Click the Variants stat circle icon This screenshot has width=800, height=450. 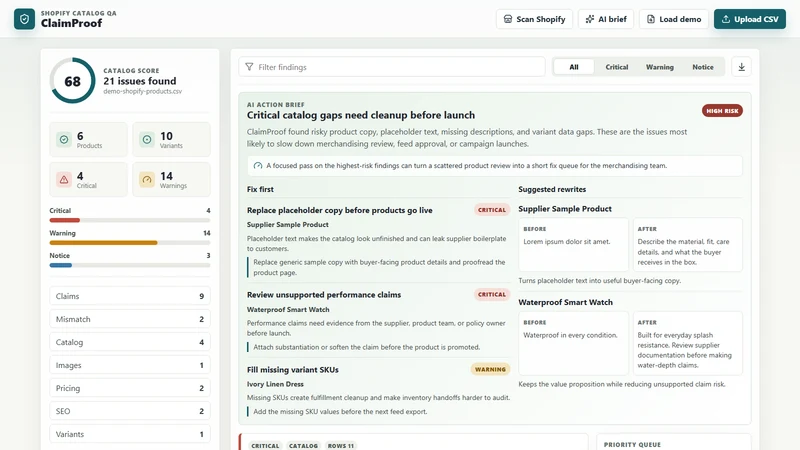(x=147, y=139)
